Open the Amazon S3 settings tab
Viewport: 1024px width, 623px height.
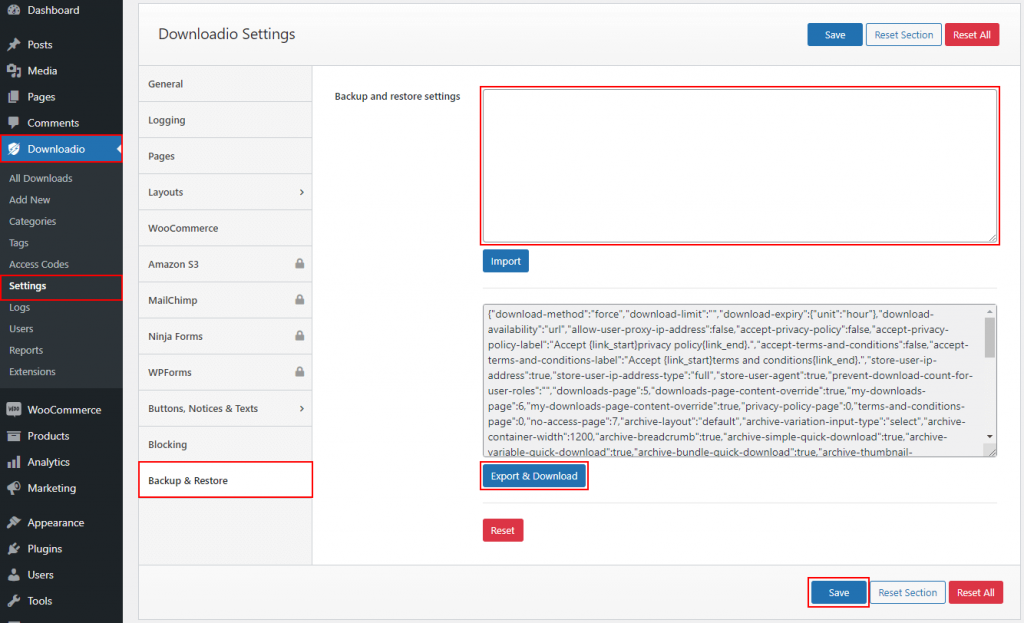(225, 264)
